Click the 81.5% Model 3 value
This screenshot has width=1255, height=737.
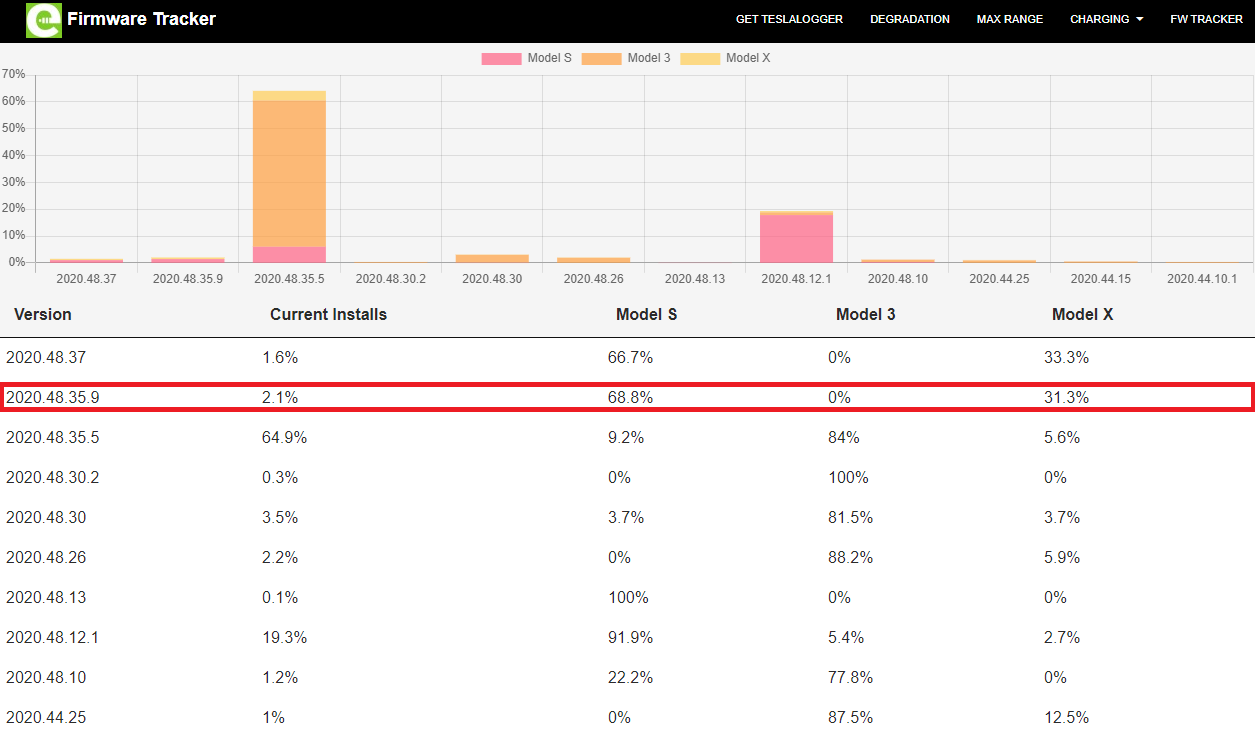850,517
